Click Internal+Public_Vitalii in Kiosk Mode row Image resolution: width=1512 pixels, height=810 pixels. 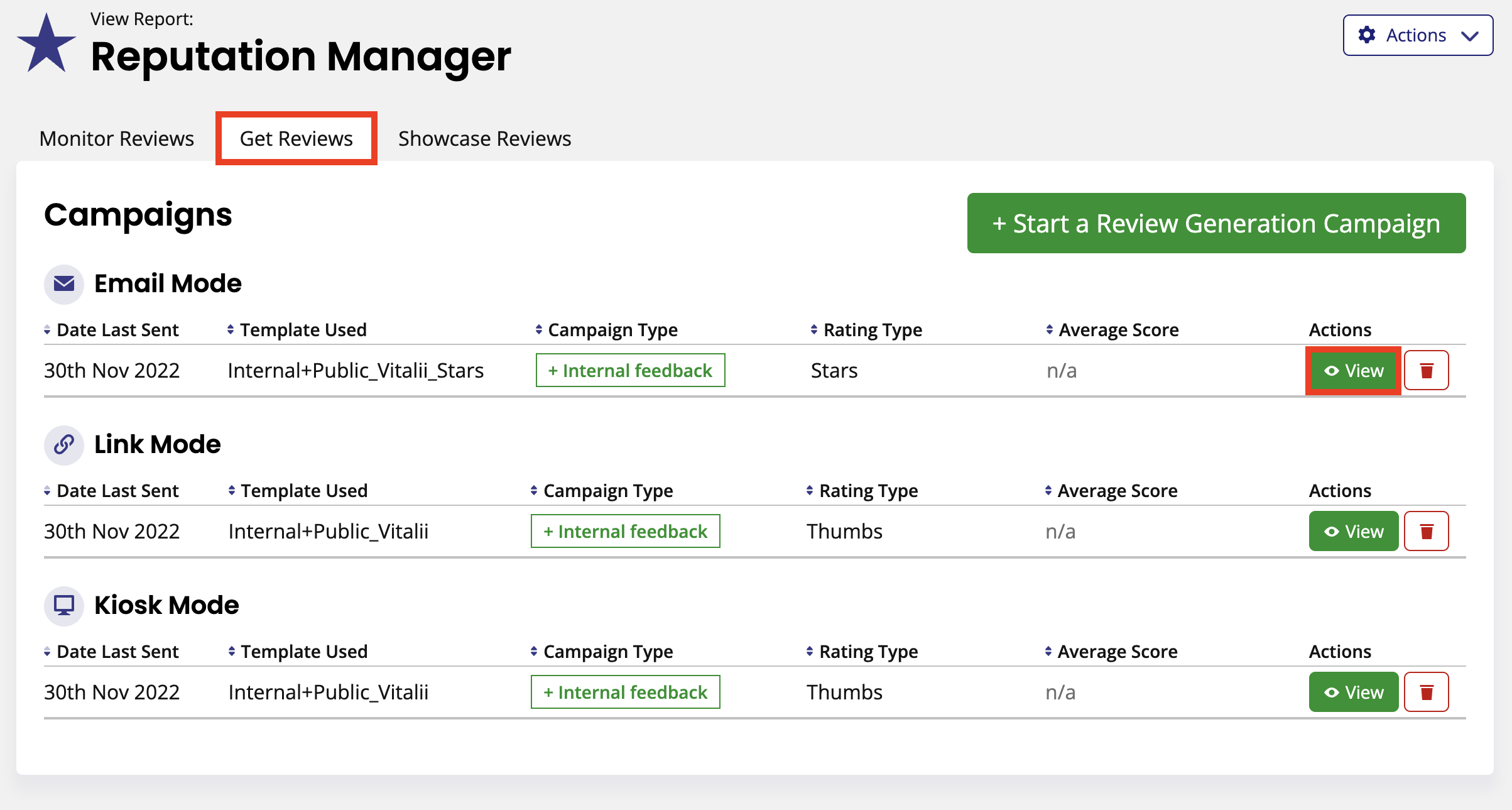[x=329, y=692]
